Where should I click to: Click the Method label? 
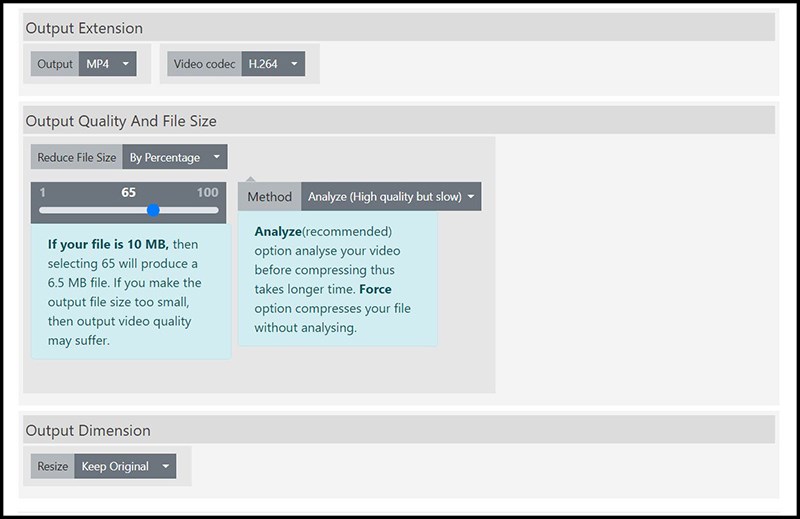pos(269,197)
